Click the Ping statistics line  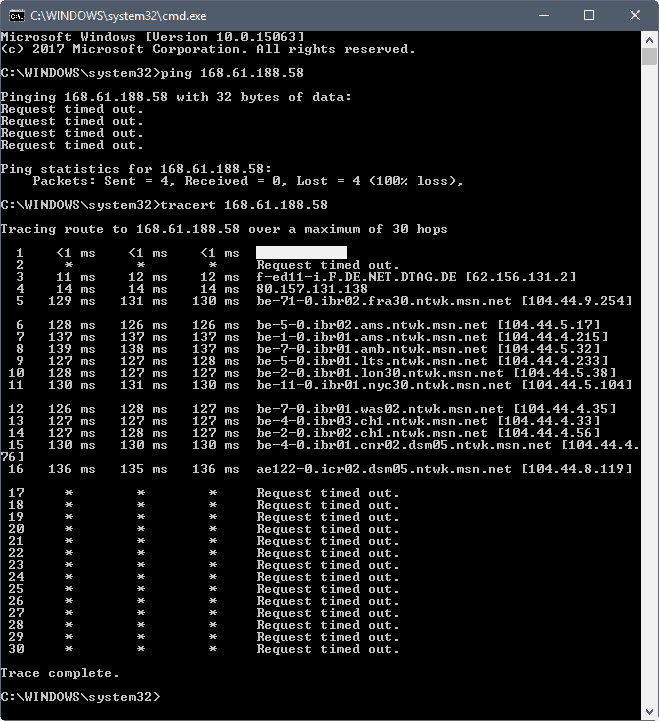point(136,169)
